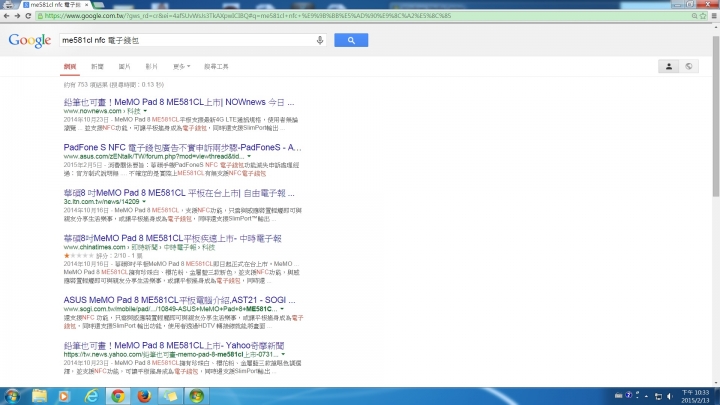Open a new tab beside the current tab

[99, 5]
